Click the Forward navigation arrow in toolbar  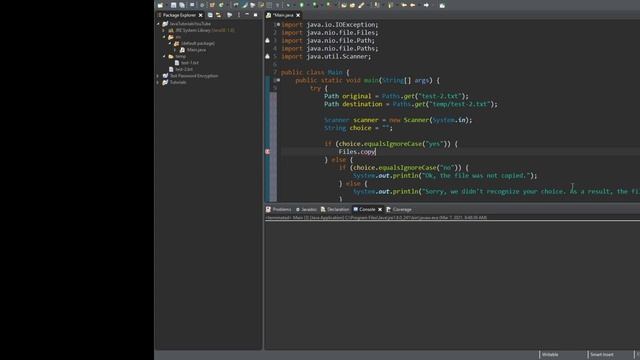click(x=426, y=5)
